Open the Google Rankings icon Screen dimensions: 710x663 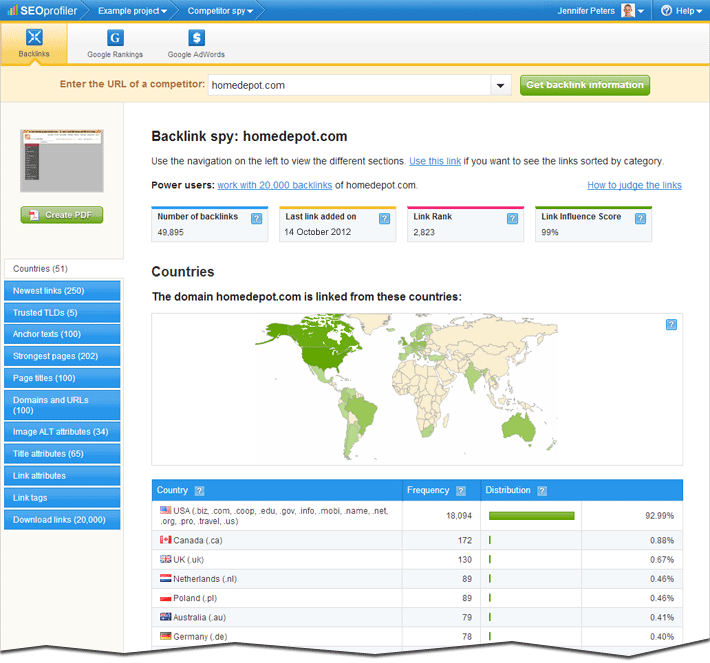(115, 38)
